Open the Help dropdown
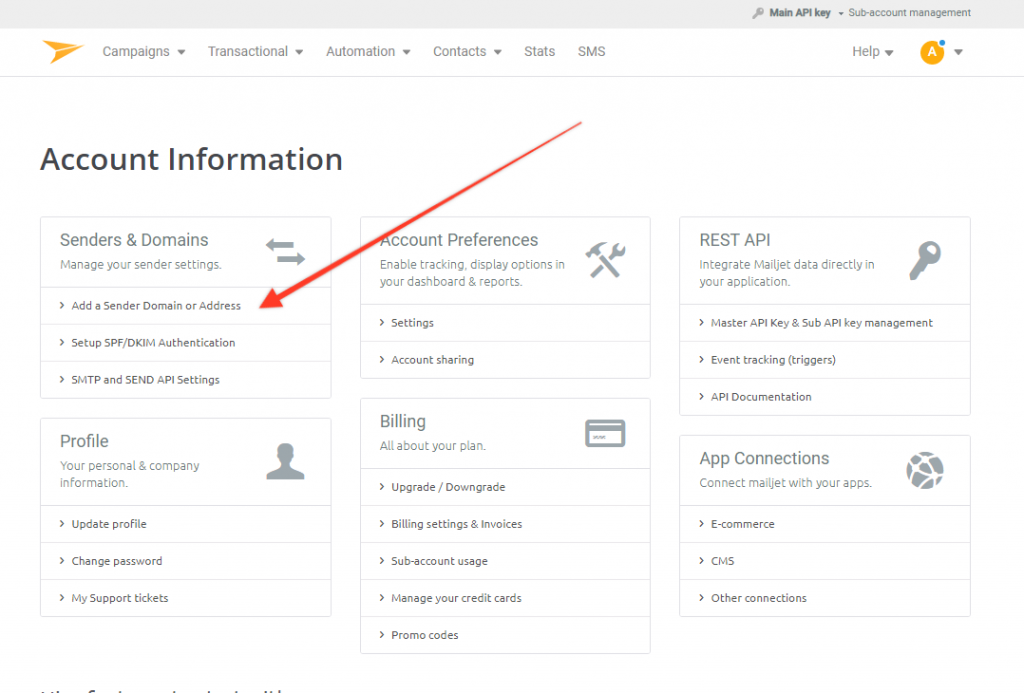This screenshot has width=1024, height=693. tap(872, 52)
